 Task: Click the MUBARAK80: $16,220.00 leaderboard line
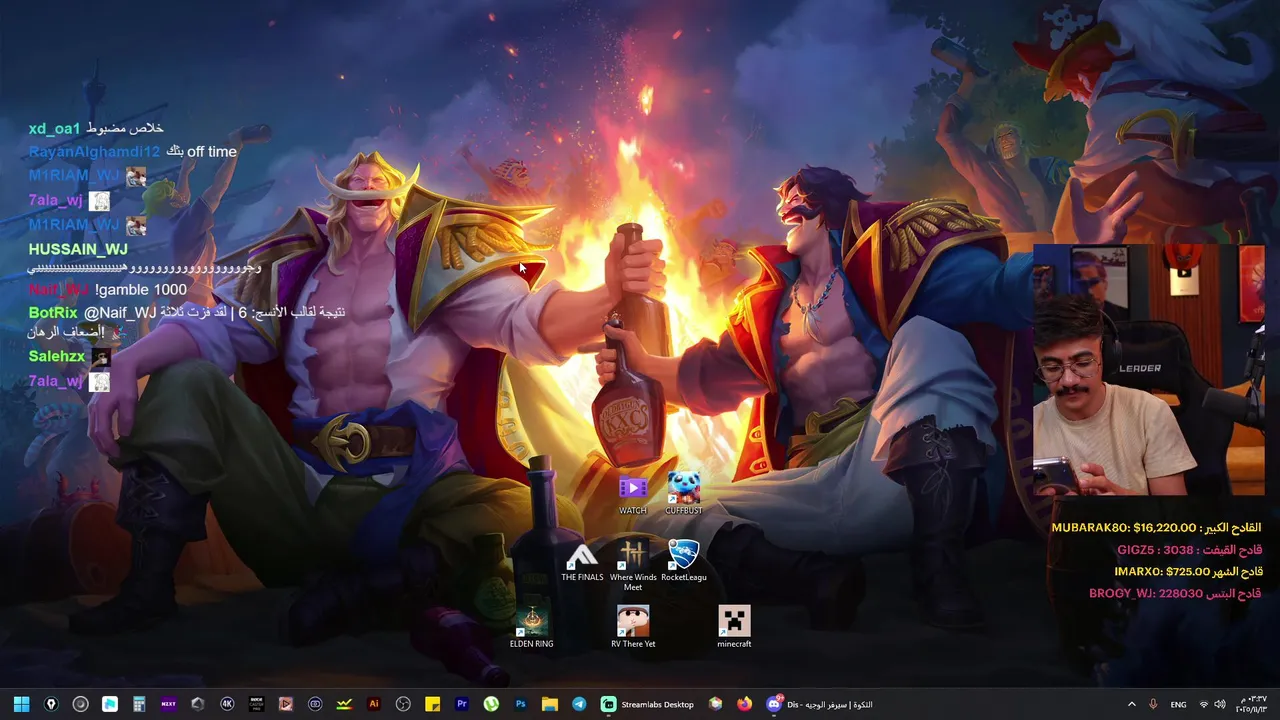pyautogui.click(x=1156, y=528)
